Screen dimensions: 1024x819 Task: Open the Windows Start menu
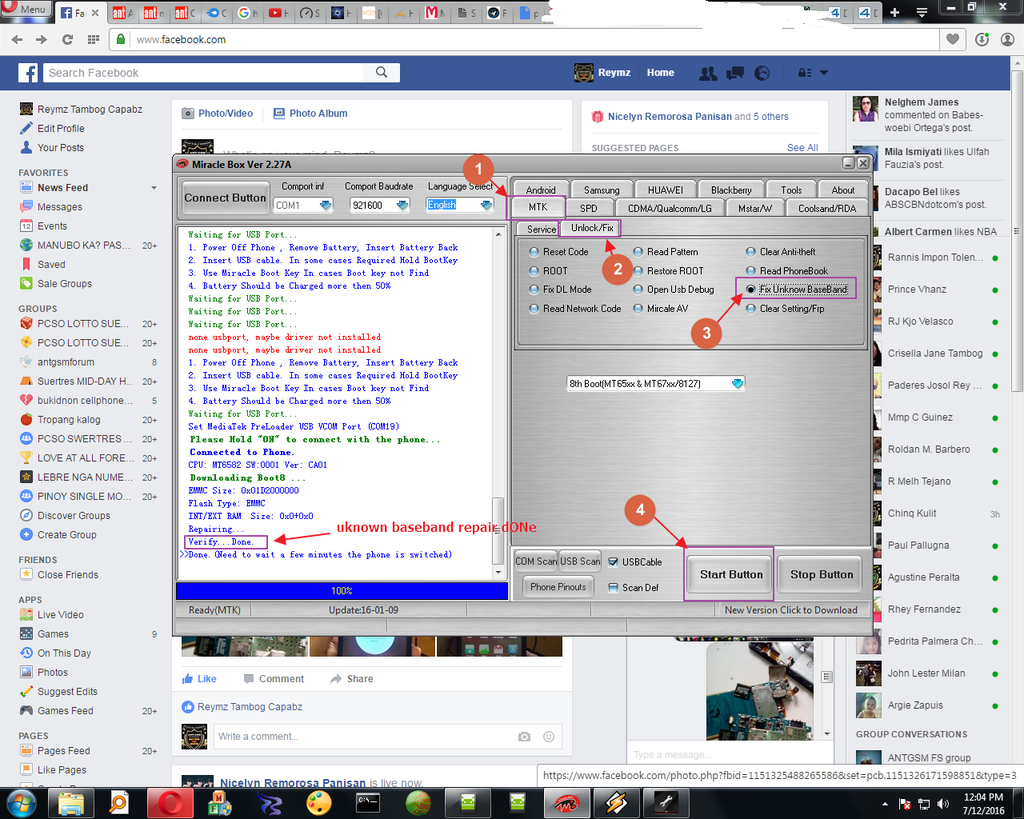[21, 801]
